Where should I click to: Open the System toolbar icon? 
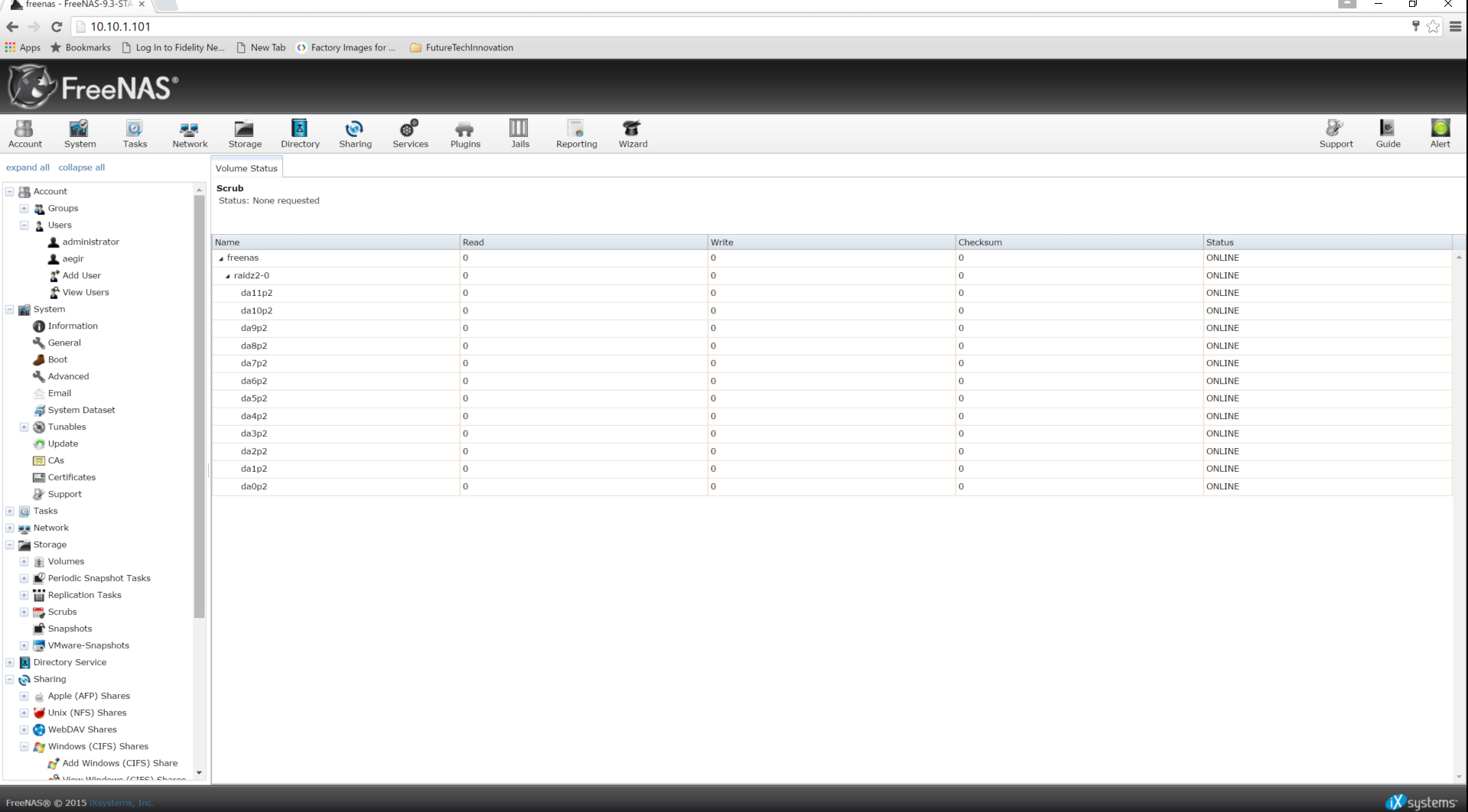(x=80, y=133)
